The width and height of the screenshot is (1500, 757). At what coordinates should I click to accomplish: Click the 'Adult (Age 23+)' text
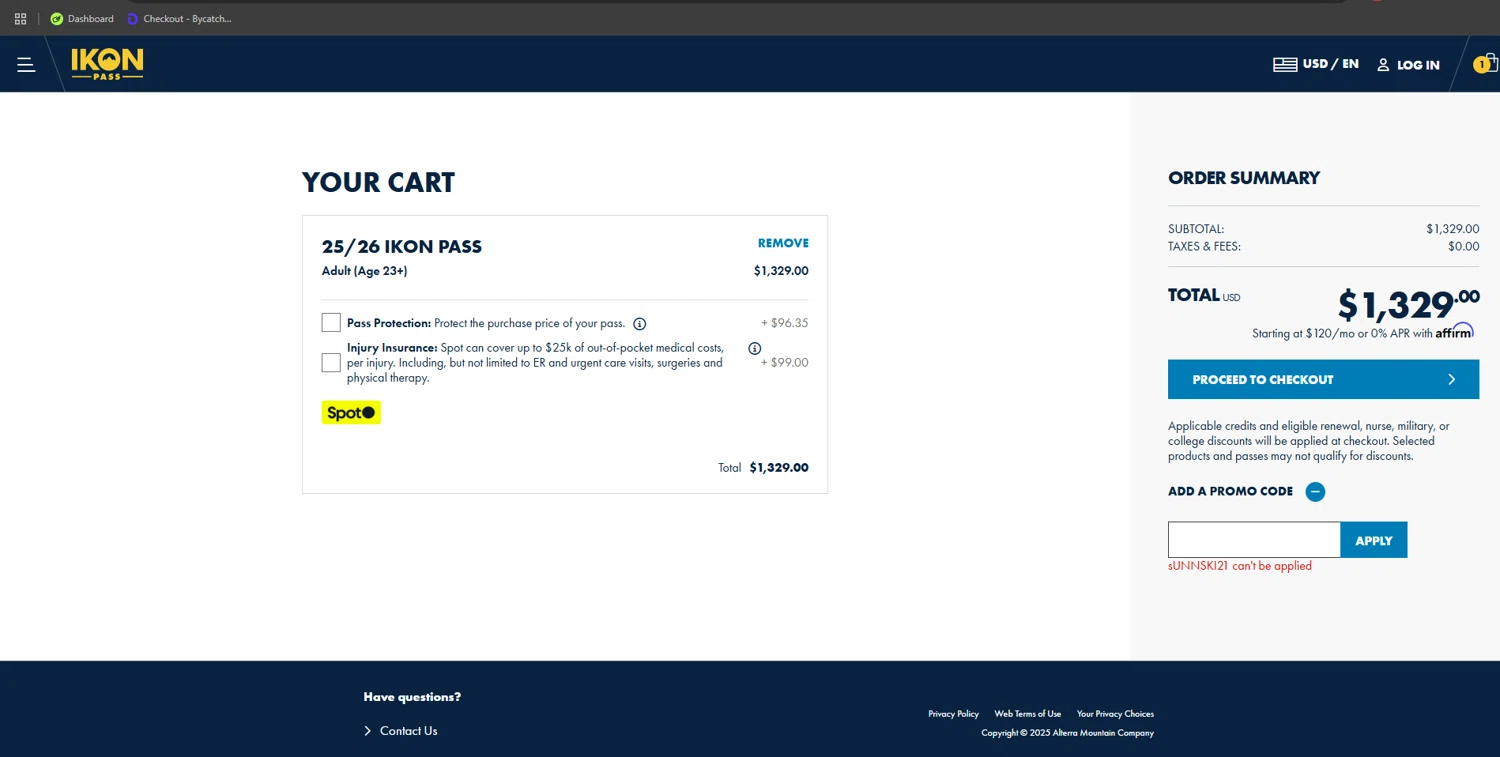364,271
